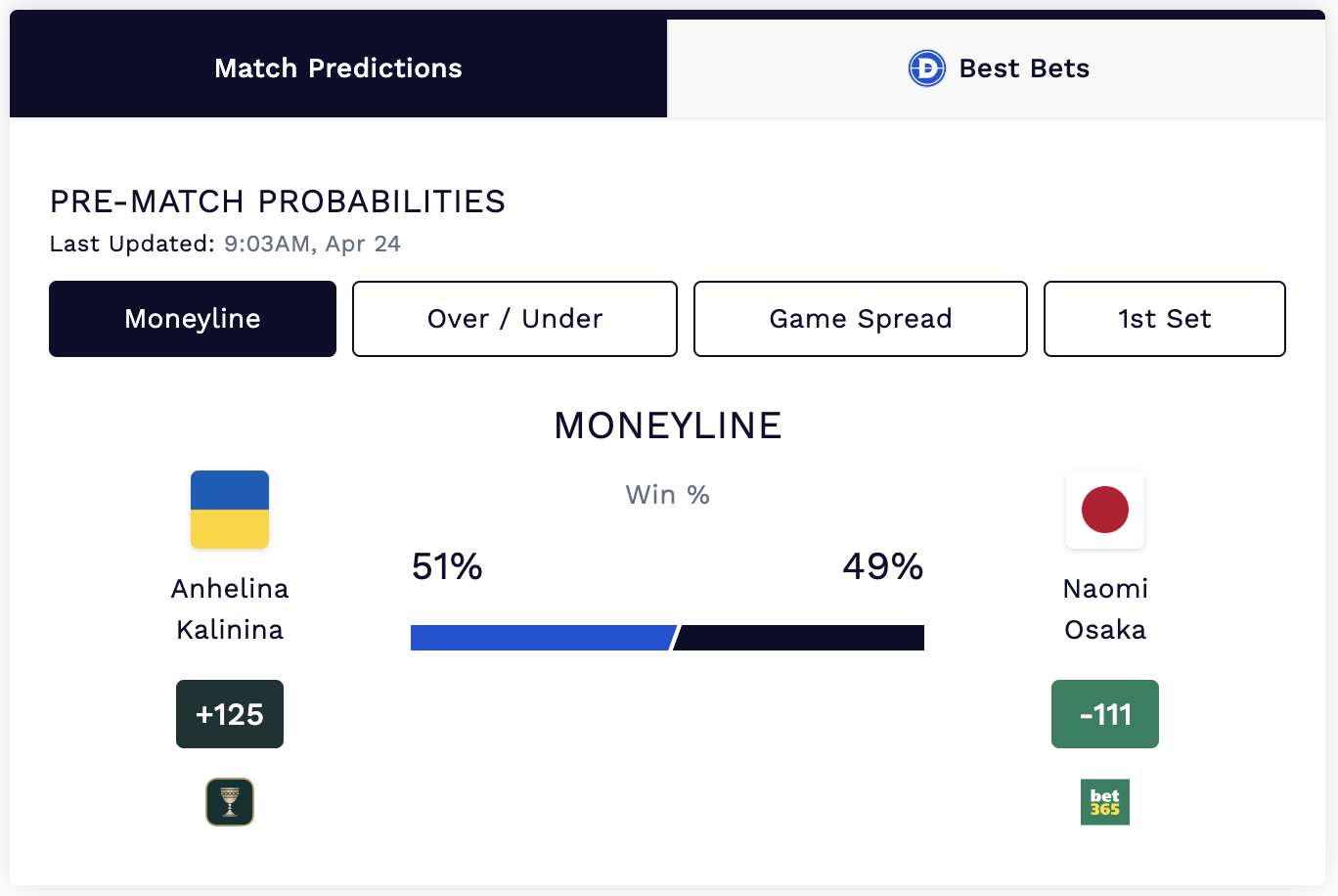The width and height of the screenshot is (1338, 896).
Task: Click the Ukraine flag for Anhelina Kalinina
Action: (x=230, y=509)
